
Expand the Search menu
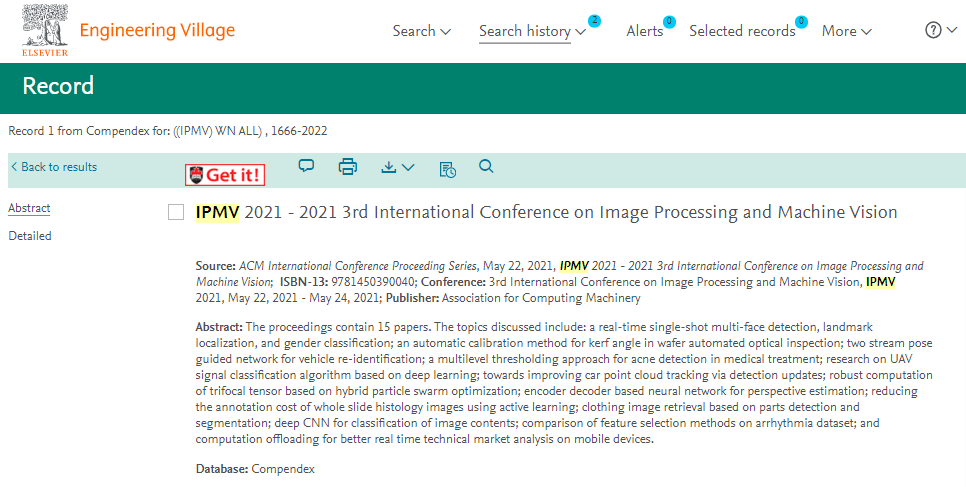(x=421, y=31)
